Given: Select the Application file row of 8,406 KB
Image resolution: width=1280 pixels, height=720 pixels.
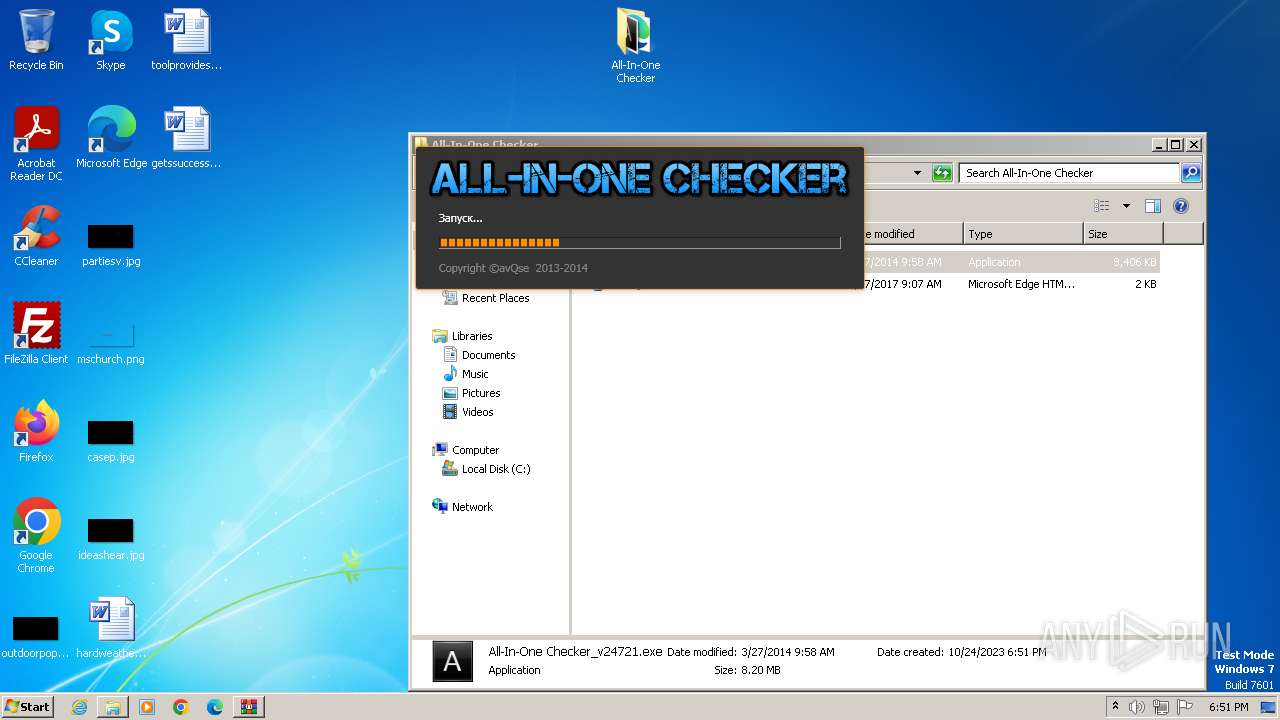Looking at the screenshot, I should pos(1010,262).
